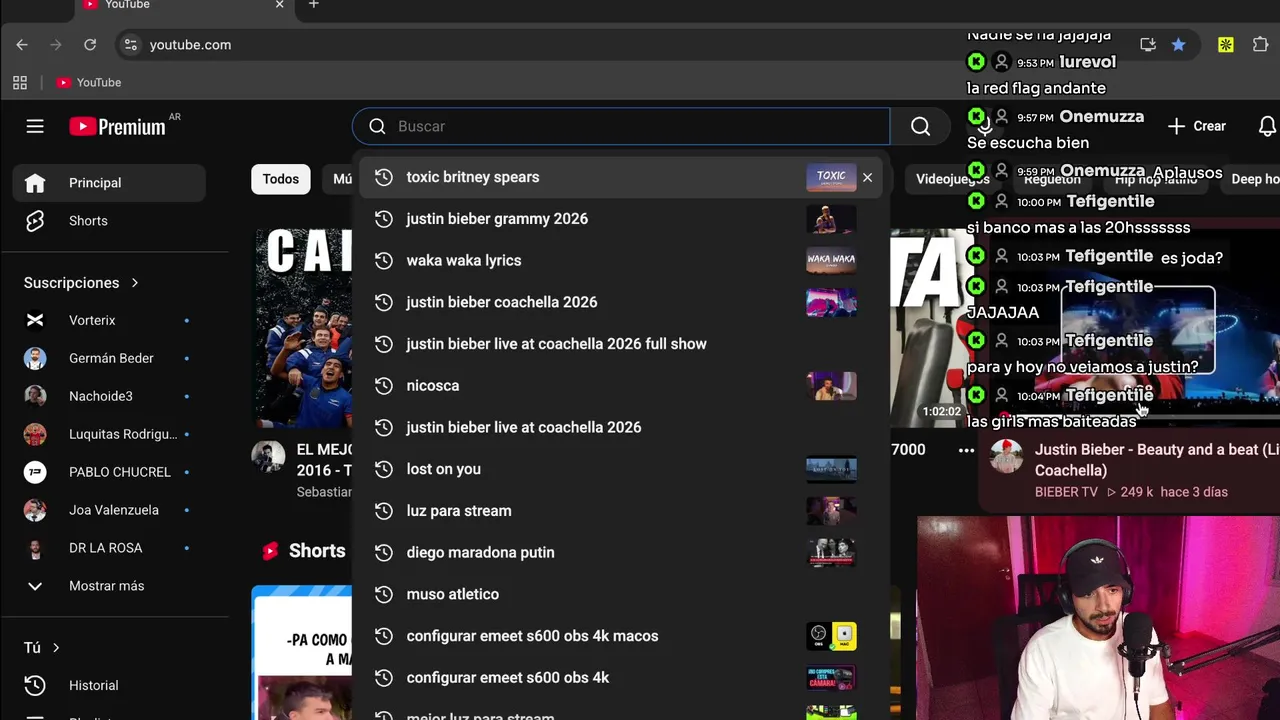The height and width of the screenshot is (720, 1280).
Task: Select 'justin bieber grammy 2026' suggestion
Action: tap(621, 219)
